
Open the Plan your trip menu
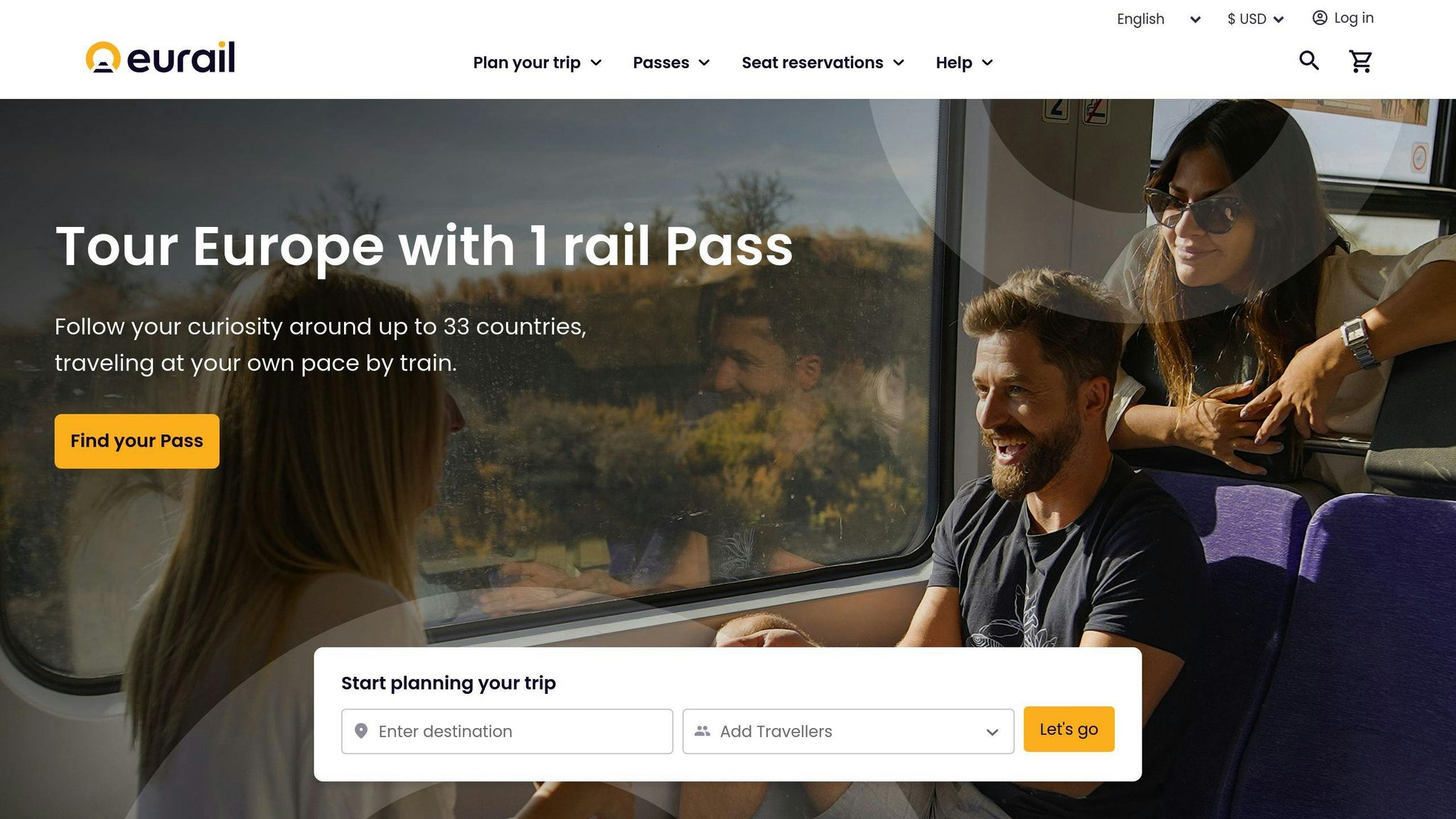[537, 63]
